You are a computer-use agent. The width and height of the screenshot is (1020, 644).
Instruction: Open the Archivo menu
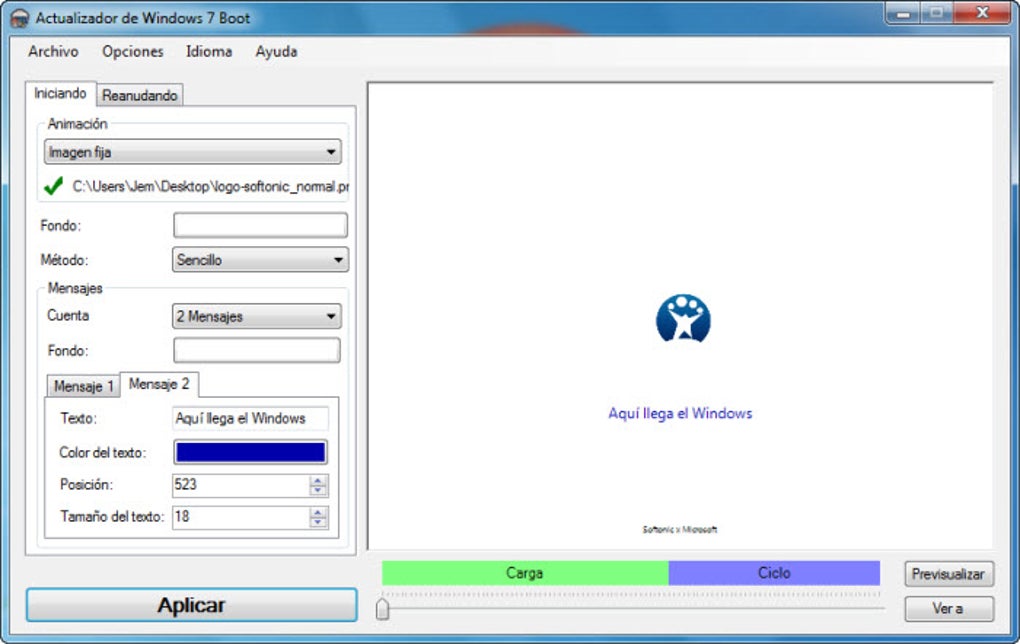(x=53, y=51)
